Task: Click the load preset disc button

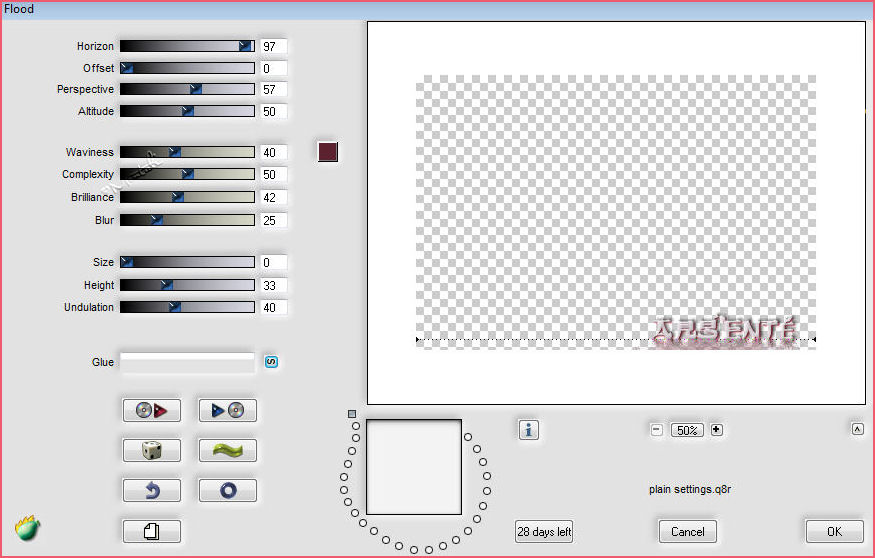Action: point(152,410)
